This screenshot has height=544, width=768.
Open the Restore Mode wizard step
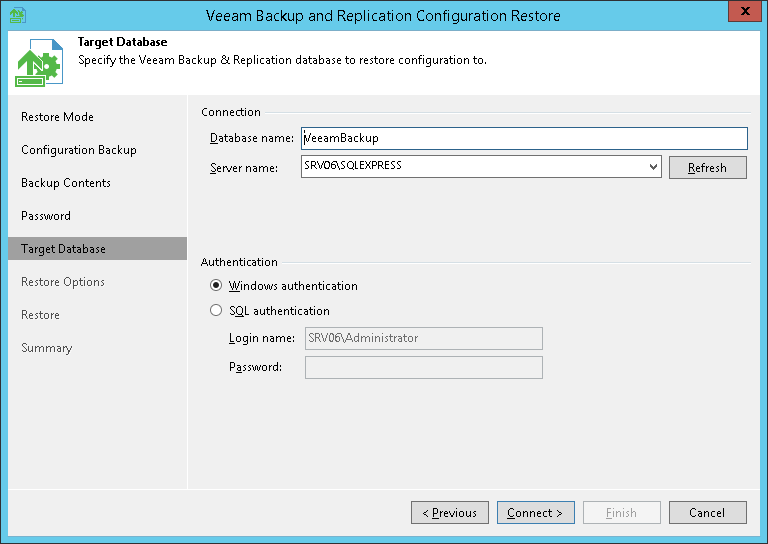57,117
